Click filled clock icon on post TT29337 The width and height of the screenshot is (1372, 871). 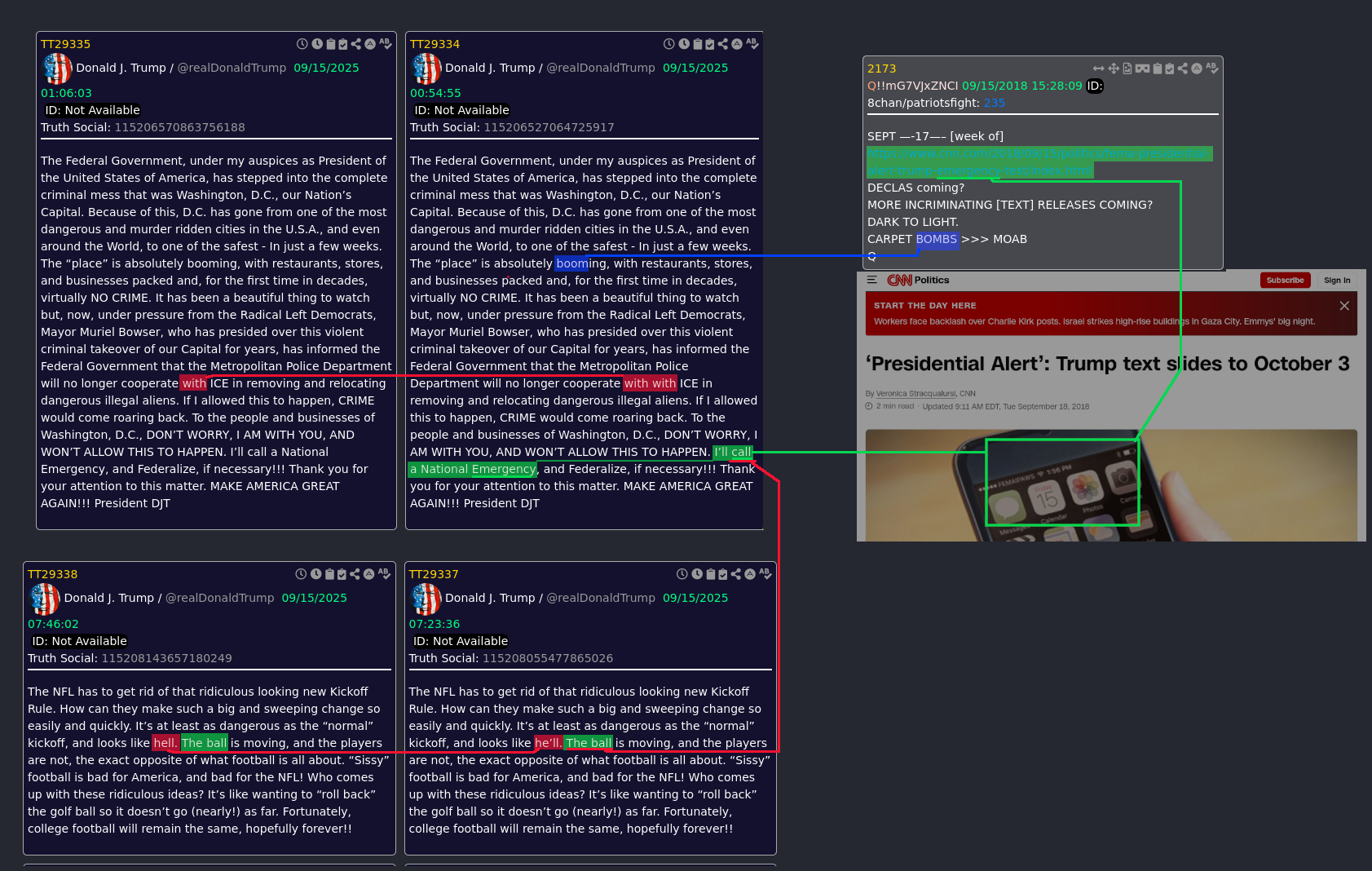[x=697, y=574]
